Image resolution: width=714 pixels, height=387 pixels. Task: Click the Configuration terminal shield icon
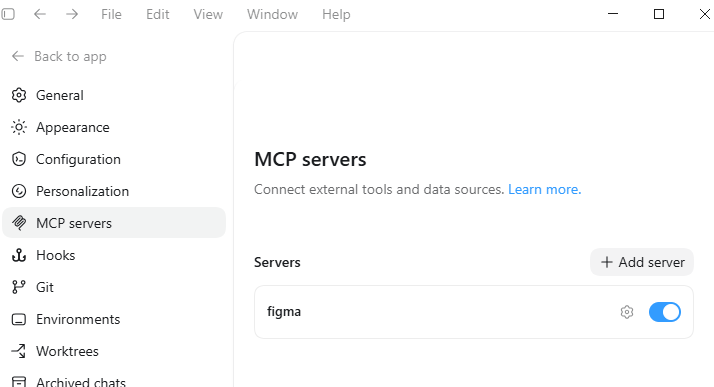pyautogui.click(x=19, y=159)
